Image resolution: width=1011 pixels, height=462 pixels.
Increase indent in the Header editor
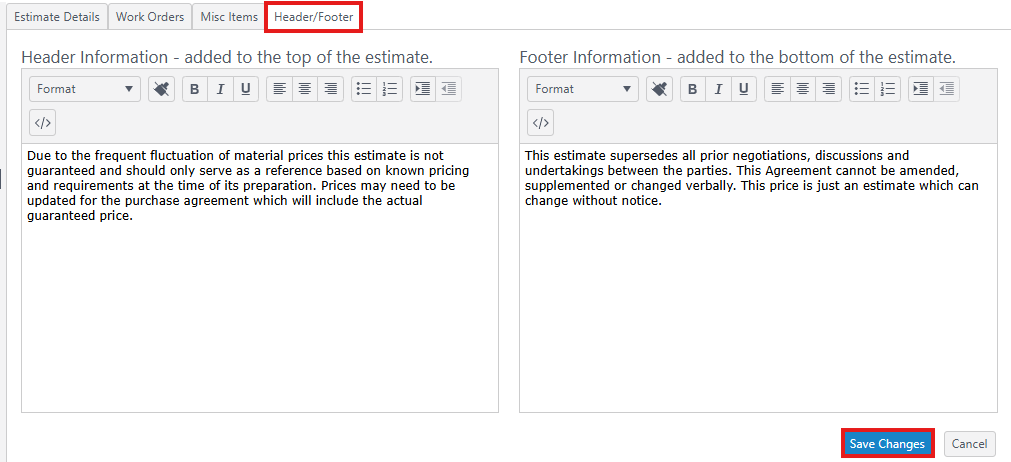tap(423, 89)
